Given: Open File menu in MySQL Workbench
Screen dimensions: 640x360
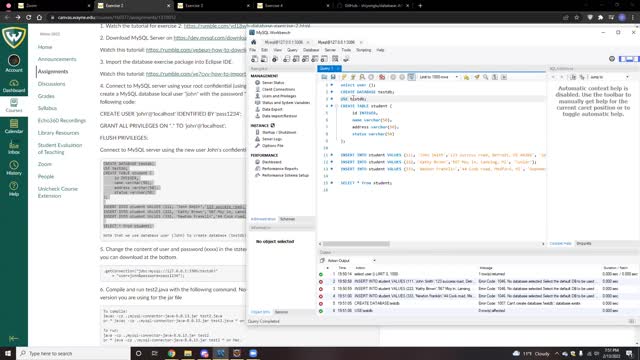Looking at the screenshot, I should pos(253,50).
